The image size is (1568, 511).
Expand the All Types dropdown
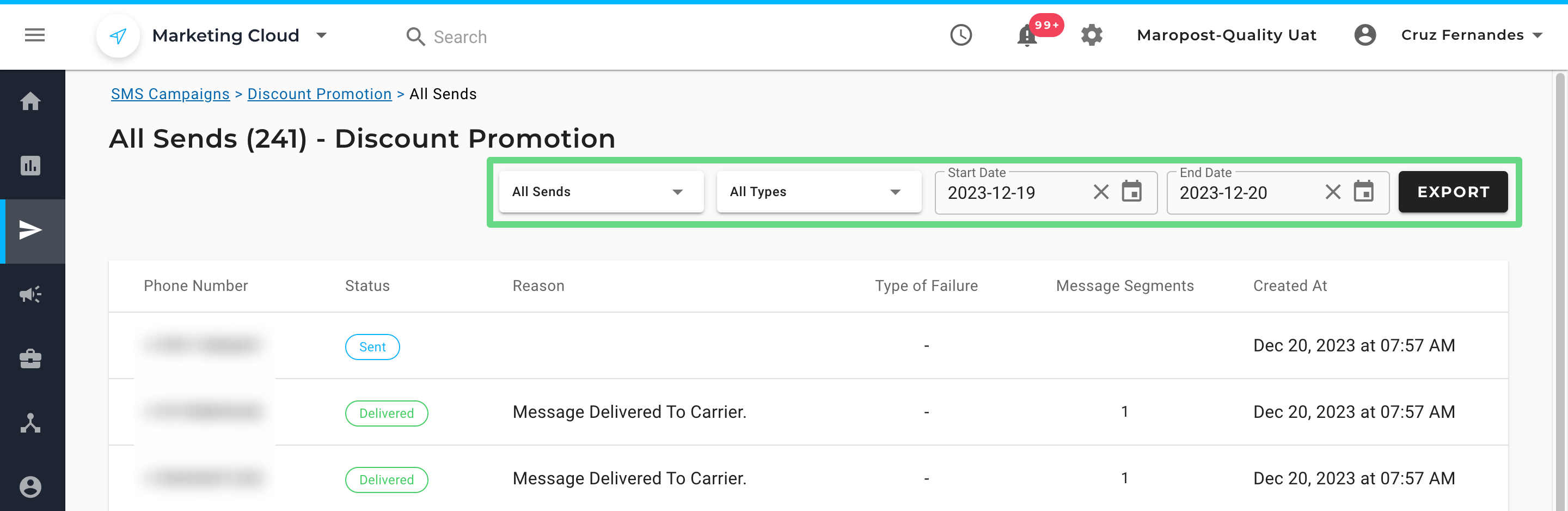819,192
